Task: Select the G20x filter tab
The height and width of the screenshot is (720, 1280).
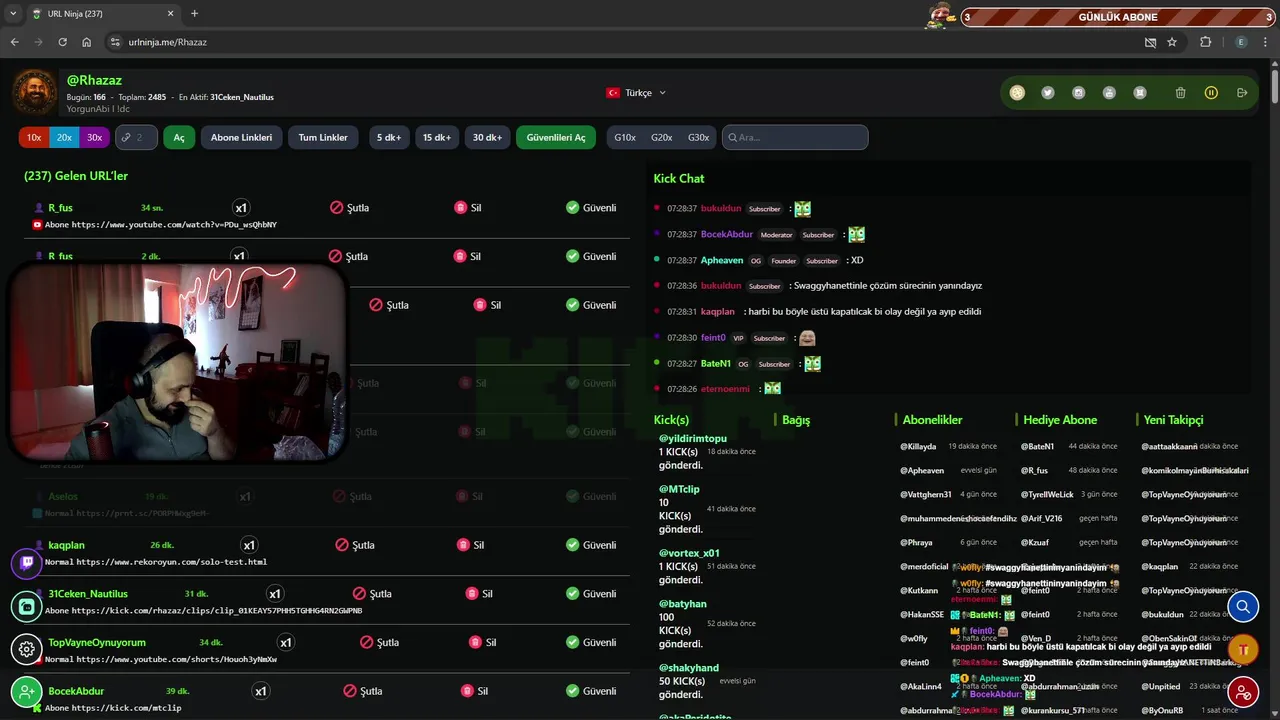Action: pos(661,137)
